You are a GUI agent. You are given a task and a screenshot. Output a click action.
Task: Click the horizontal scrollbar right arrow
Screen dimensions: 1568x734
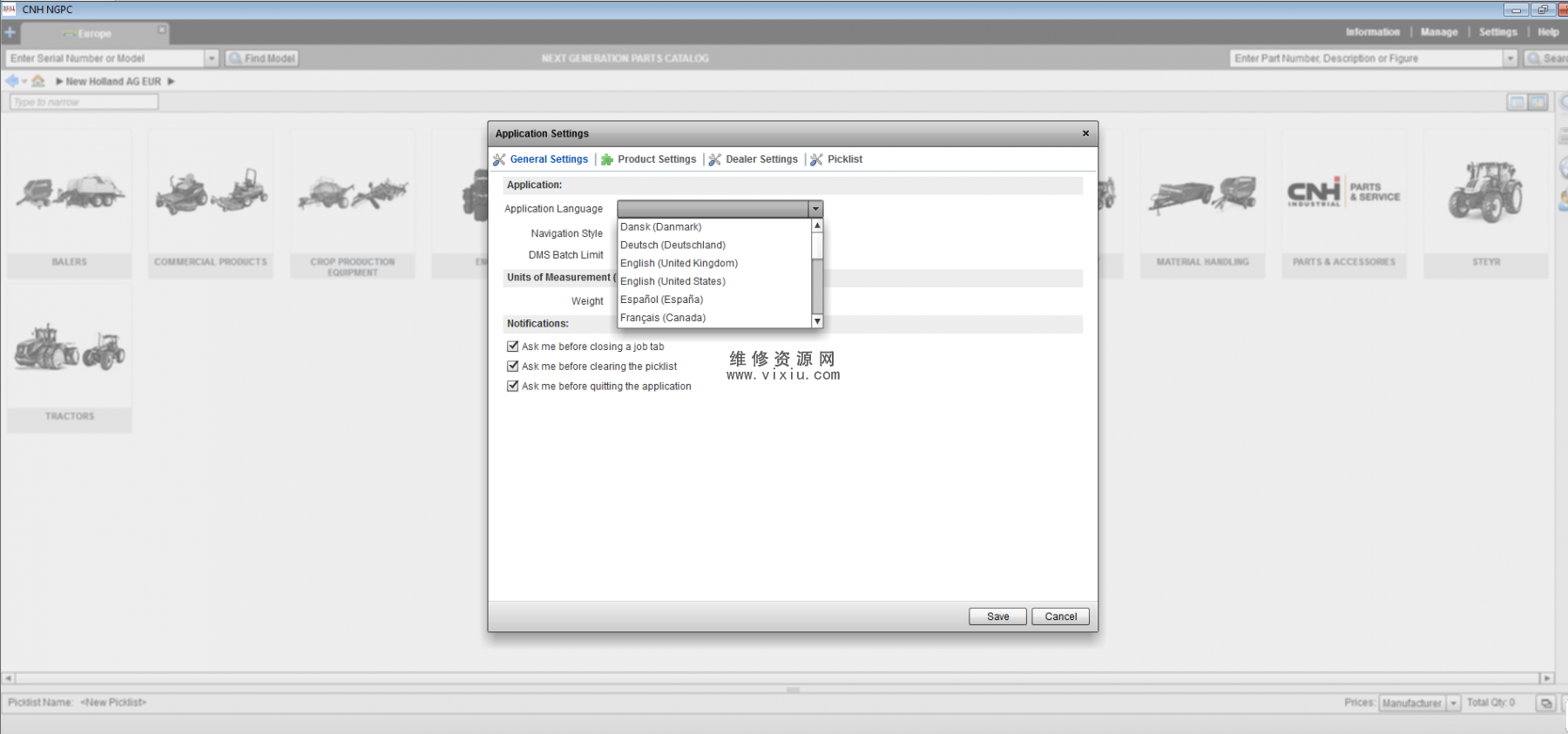[1547, 678]
